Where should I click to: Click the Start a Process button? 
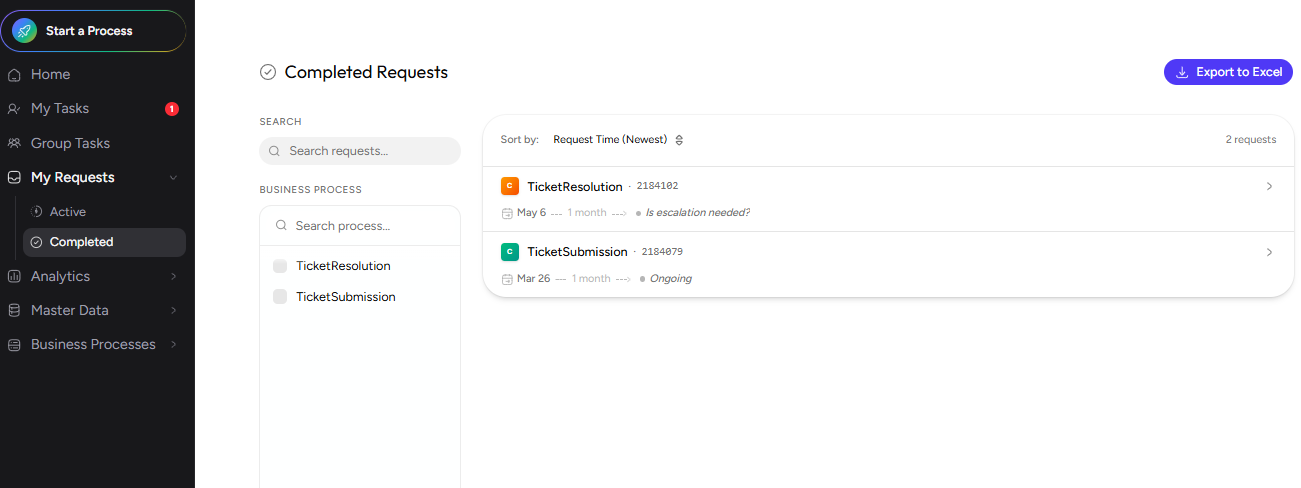tap(93, 31)
